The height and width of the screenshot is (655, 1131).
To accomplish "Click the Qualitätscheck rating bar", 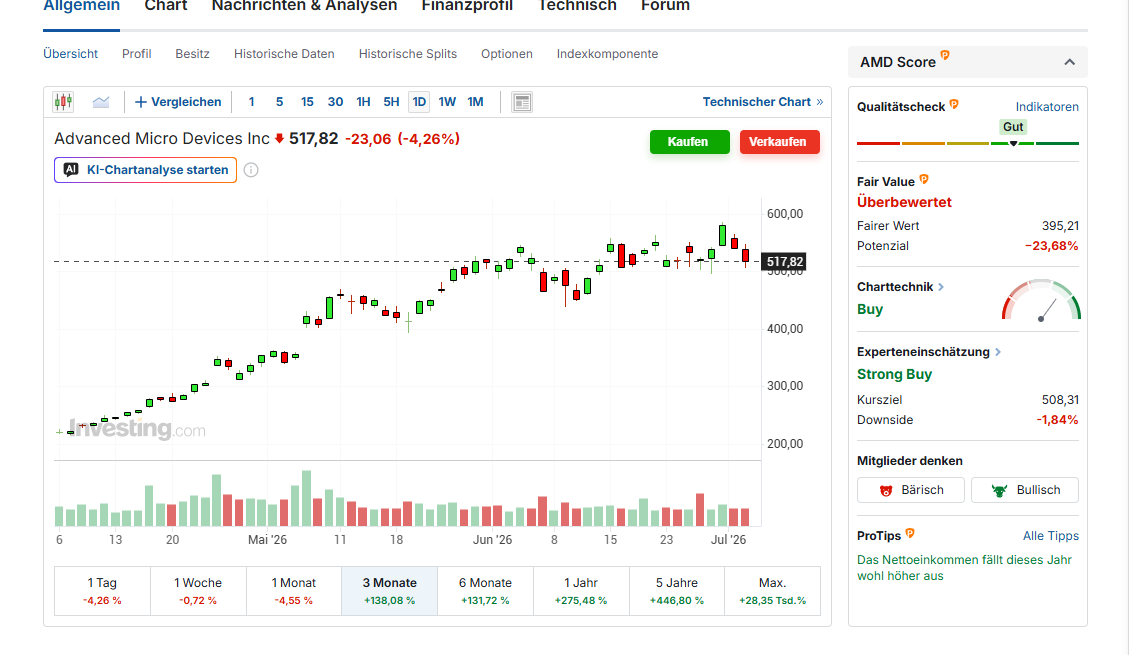I will 968,144.
